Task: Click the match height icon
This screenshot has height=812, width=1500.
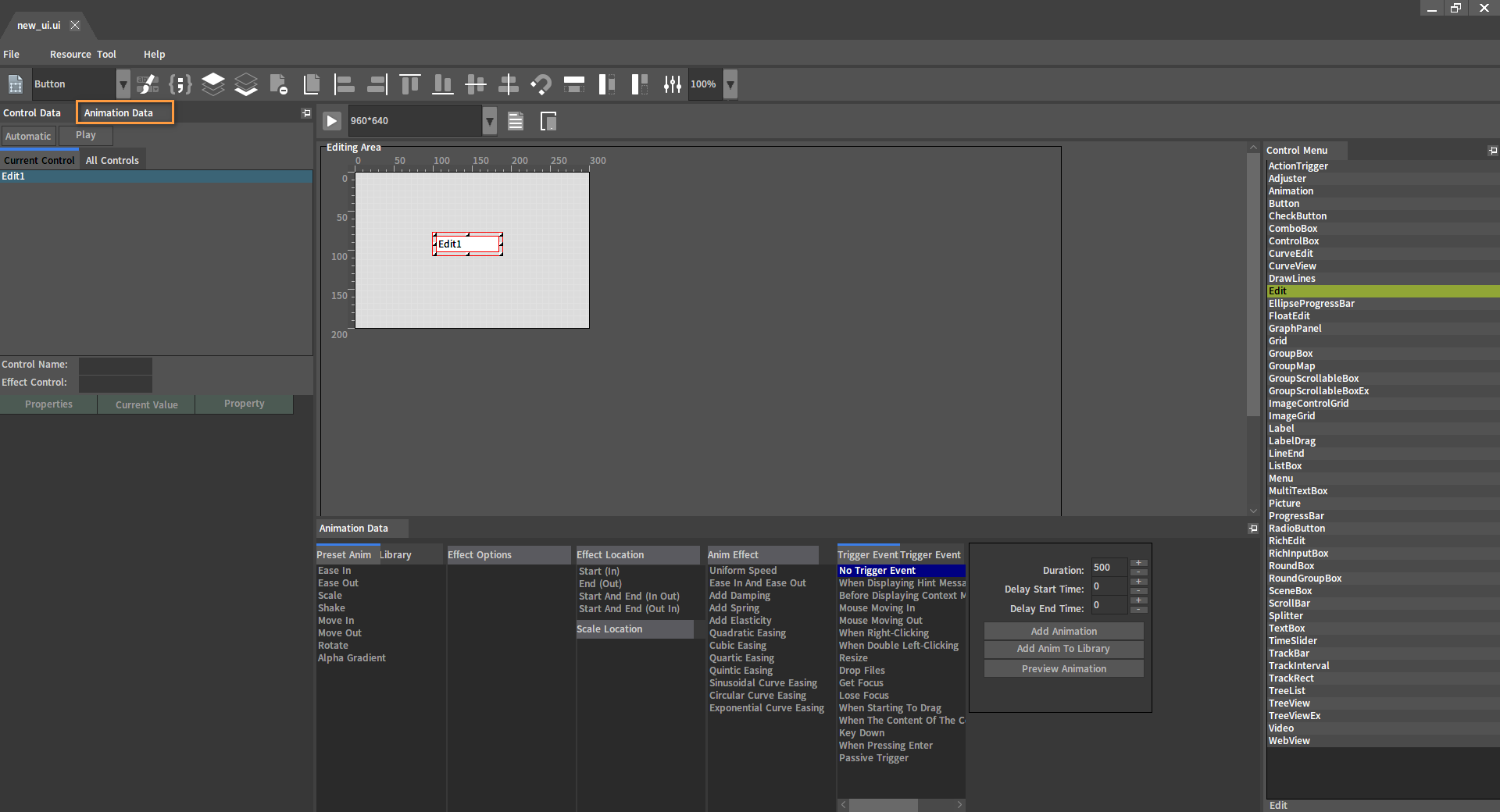Action: click(606, 84)
